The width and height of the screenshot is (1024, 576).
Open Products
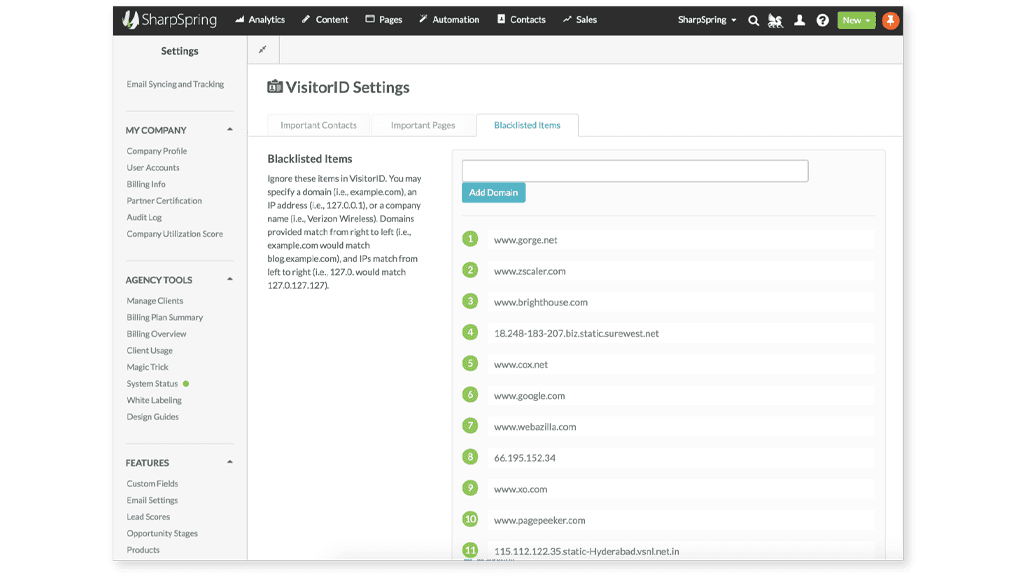click(x=143, y=550)
